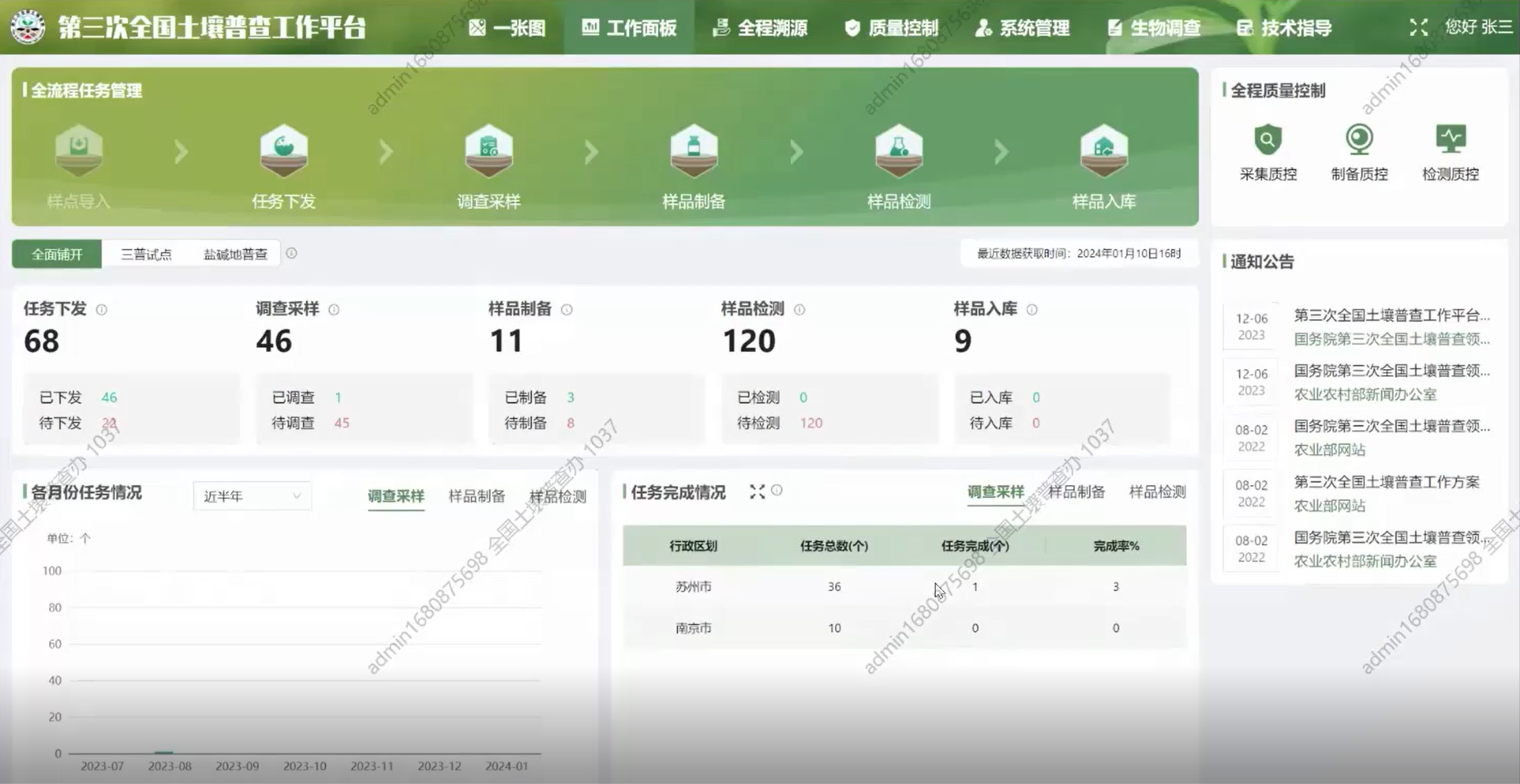This screenshot has width=1520, height=784.
Task: Expand 任务完成情况 table to fullscreen
Action: click(x=757, y=491)
